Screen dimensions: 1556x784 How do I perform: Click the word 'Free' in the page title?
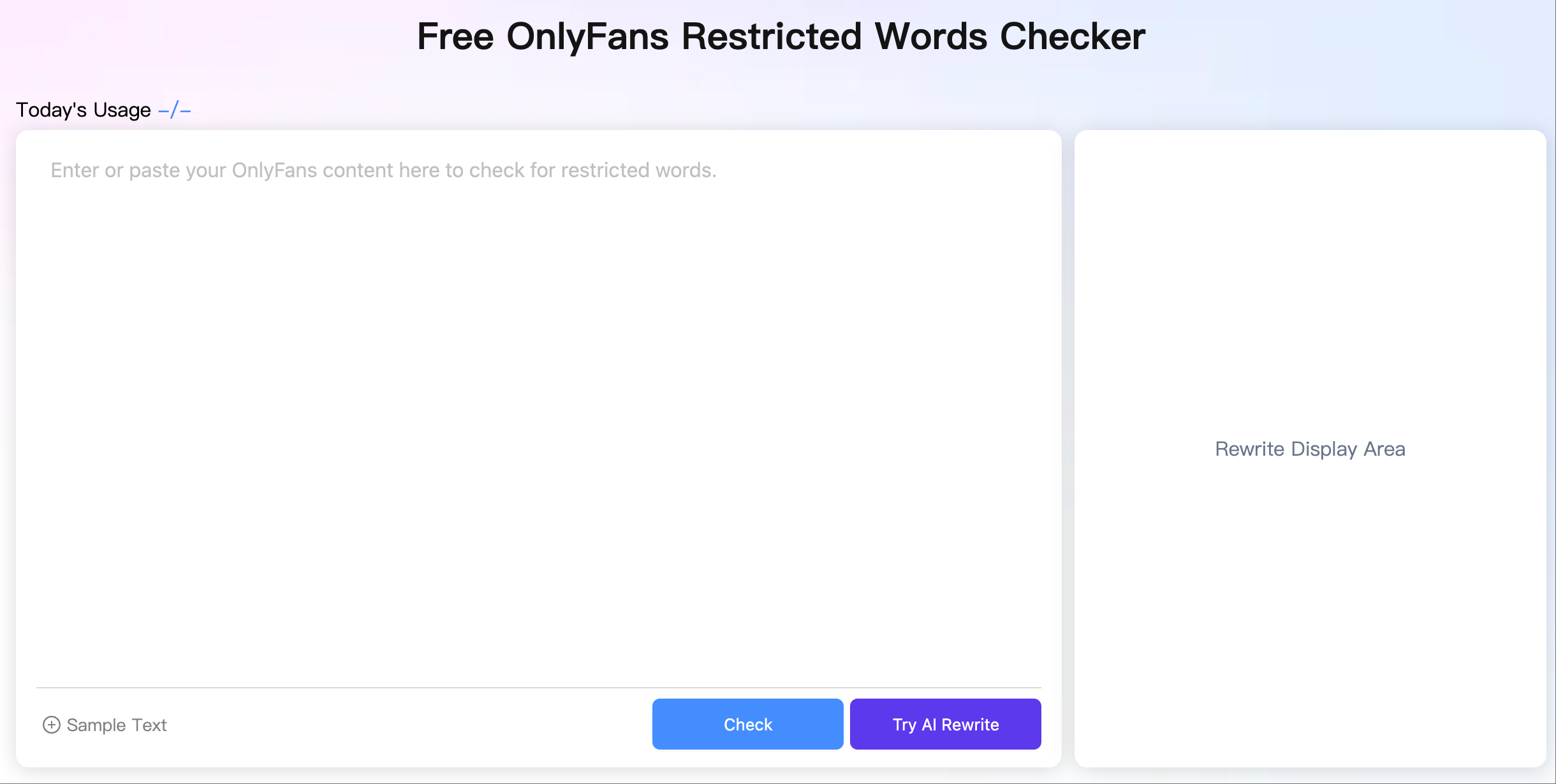click(x=455, y=36)
